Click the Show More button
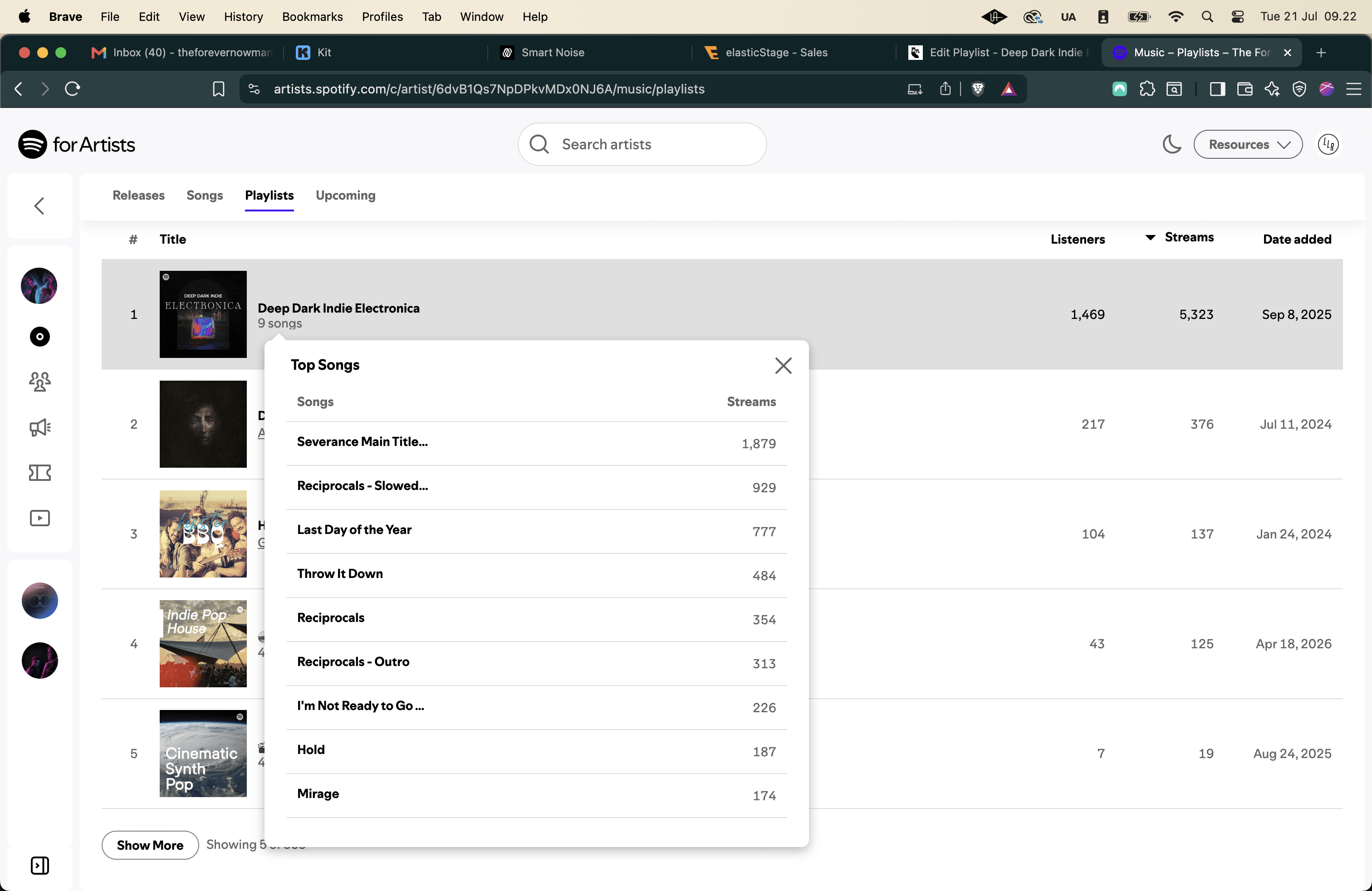1372x891 pixels. coord(150,845)
